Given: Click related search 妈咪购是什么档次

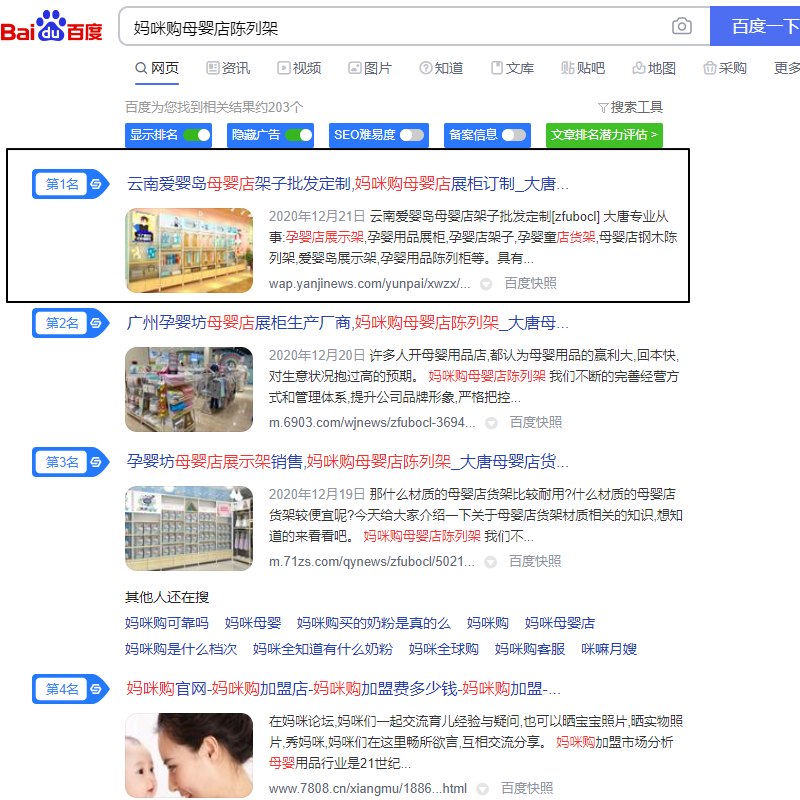Looking at the screenshot, I should coord(181,649).
